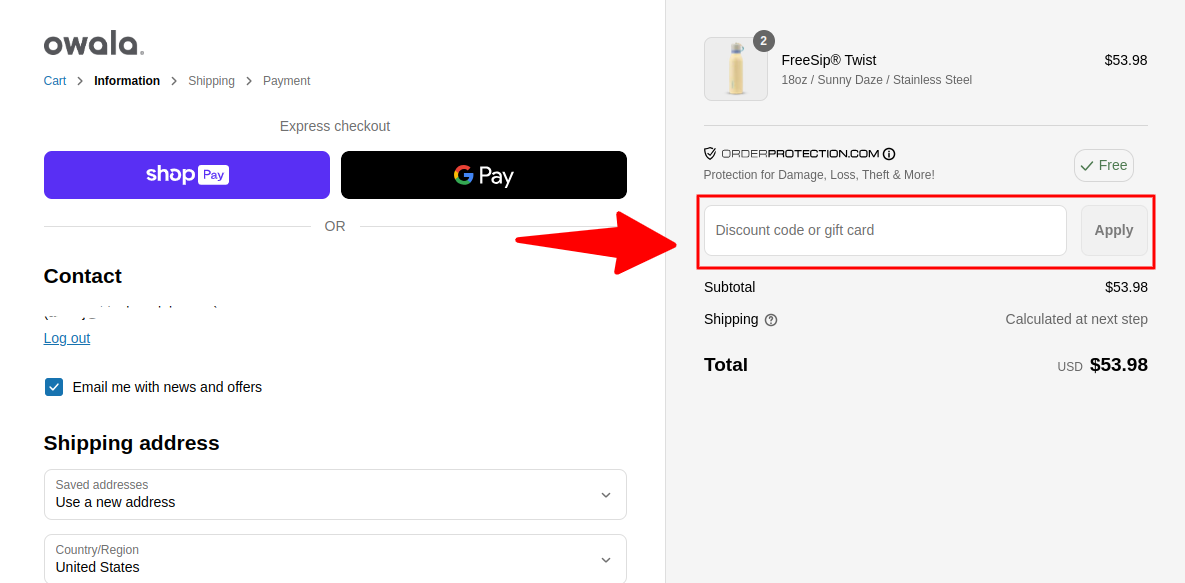Image resolution: width=1185 pixels, height=583 pixels.
Task: Click the Log out link
Action: [x=67, y=338]
